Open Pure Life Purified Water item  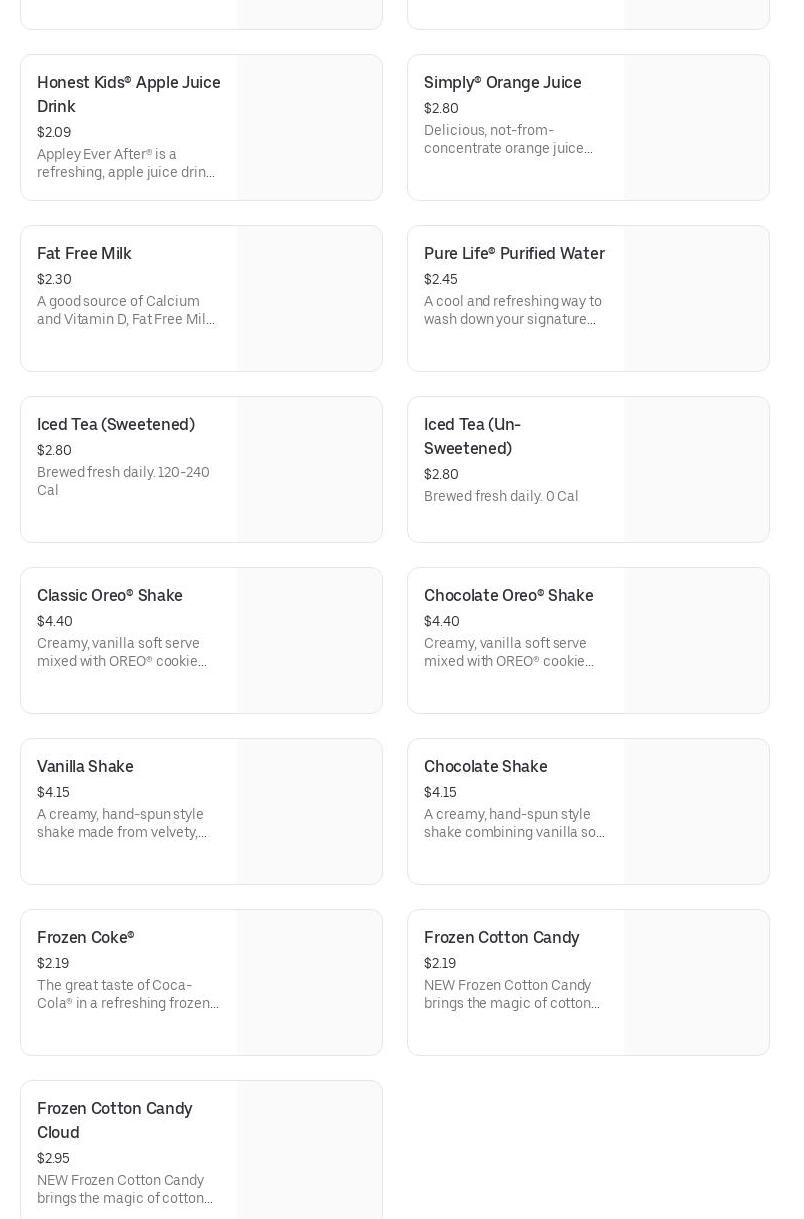[514, 254]
